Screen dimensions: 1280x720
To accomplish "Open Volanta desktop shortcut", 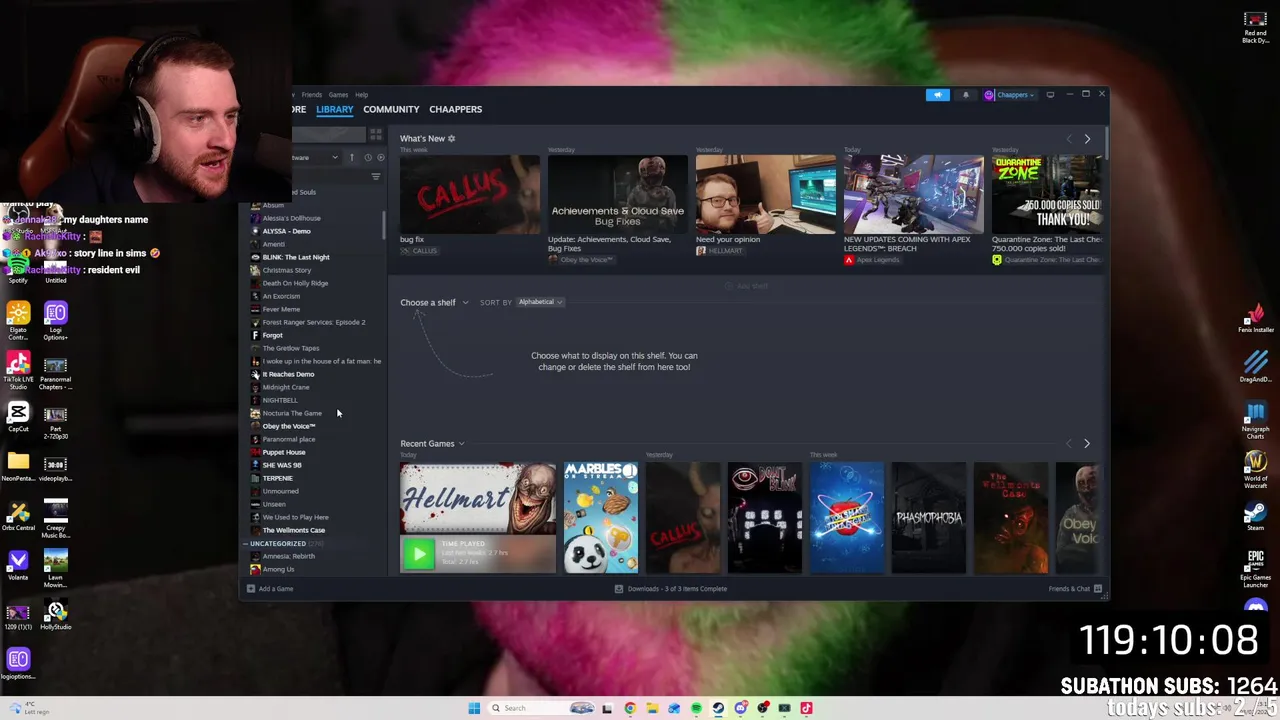I will click(18, 566).
